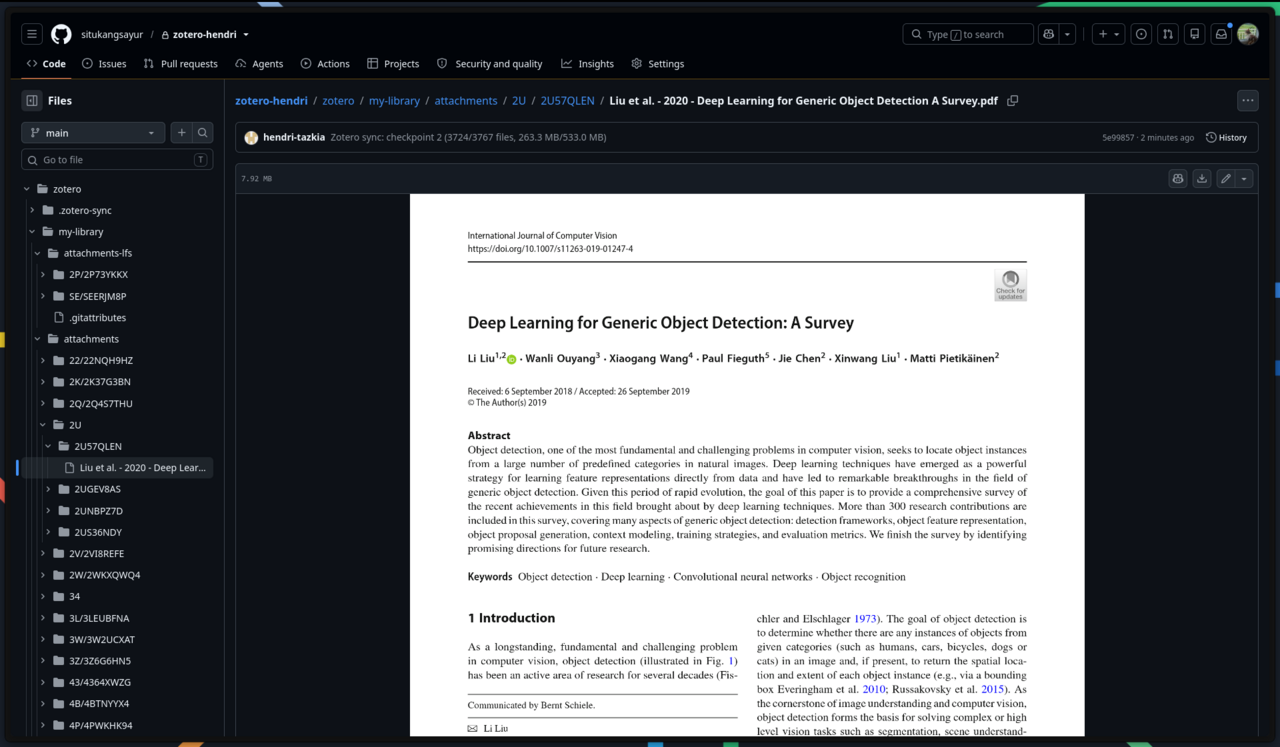Open the 2K/2K37G3BN folder
The height and width of the screenshot is (747, 1280).
[100, 382]
